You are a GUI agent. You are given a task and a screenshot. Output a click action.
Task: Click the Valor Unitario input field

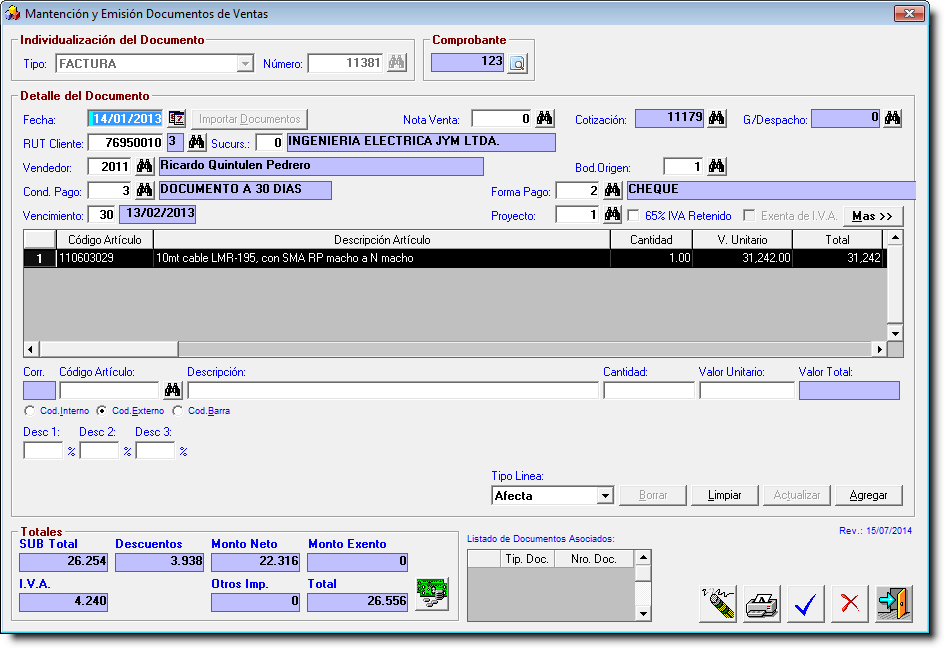point(747,390)
